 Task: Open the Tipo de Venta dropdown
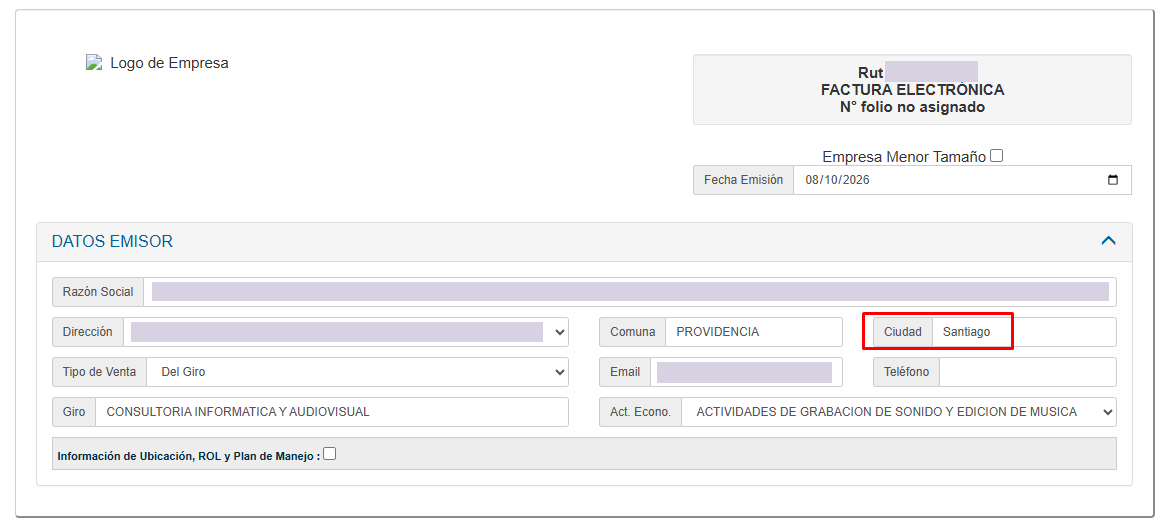[x=357, y=372]
